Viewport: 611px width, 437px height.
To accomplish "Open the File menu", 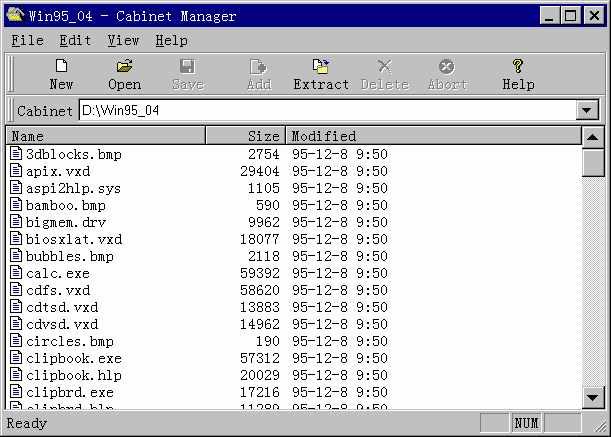I will (27, 41).
